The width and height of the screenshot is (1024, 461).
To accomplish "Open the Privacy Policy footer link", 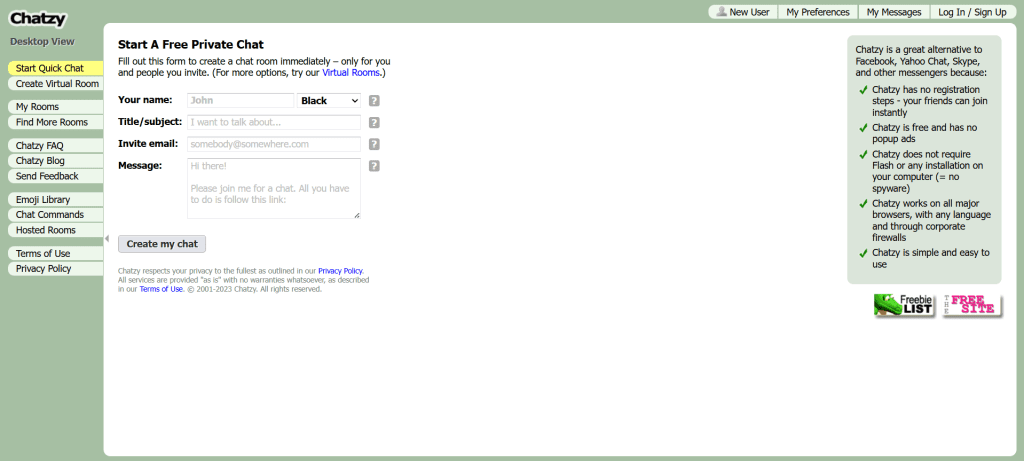I will (340, 271).
